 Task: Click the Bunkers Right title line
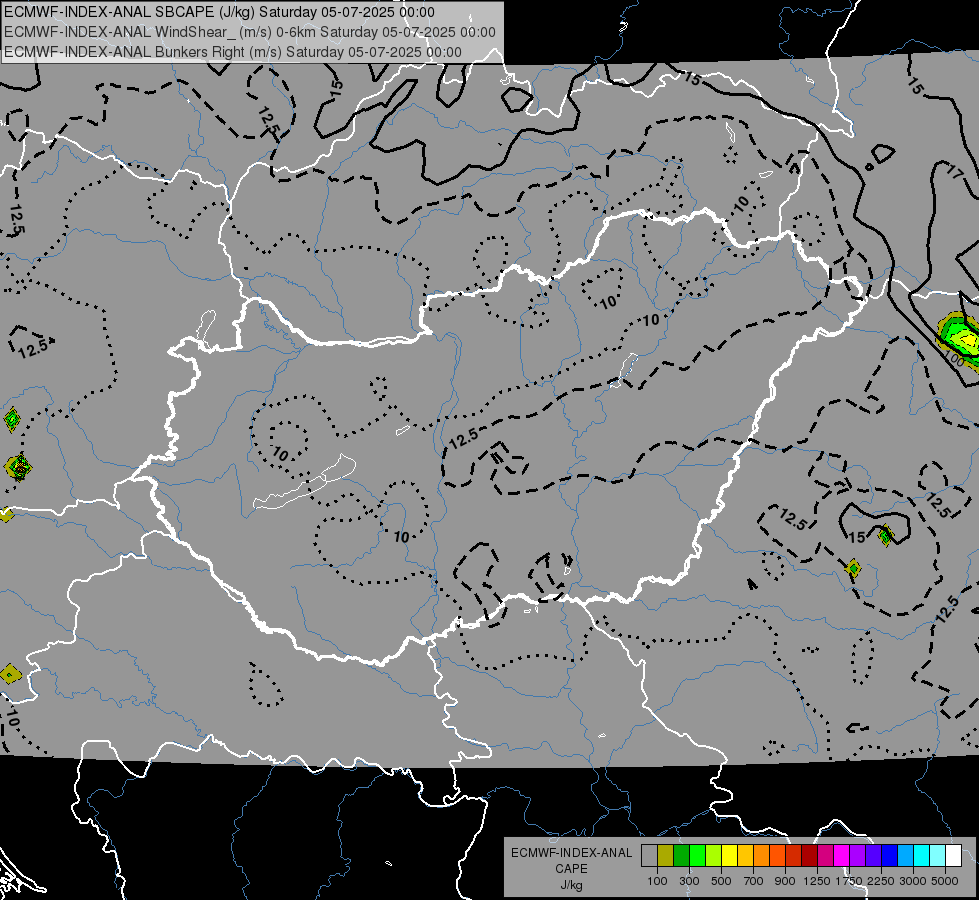click(x=233, y=52)
